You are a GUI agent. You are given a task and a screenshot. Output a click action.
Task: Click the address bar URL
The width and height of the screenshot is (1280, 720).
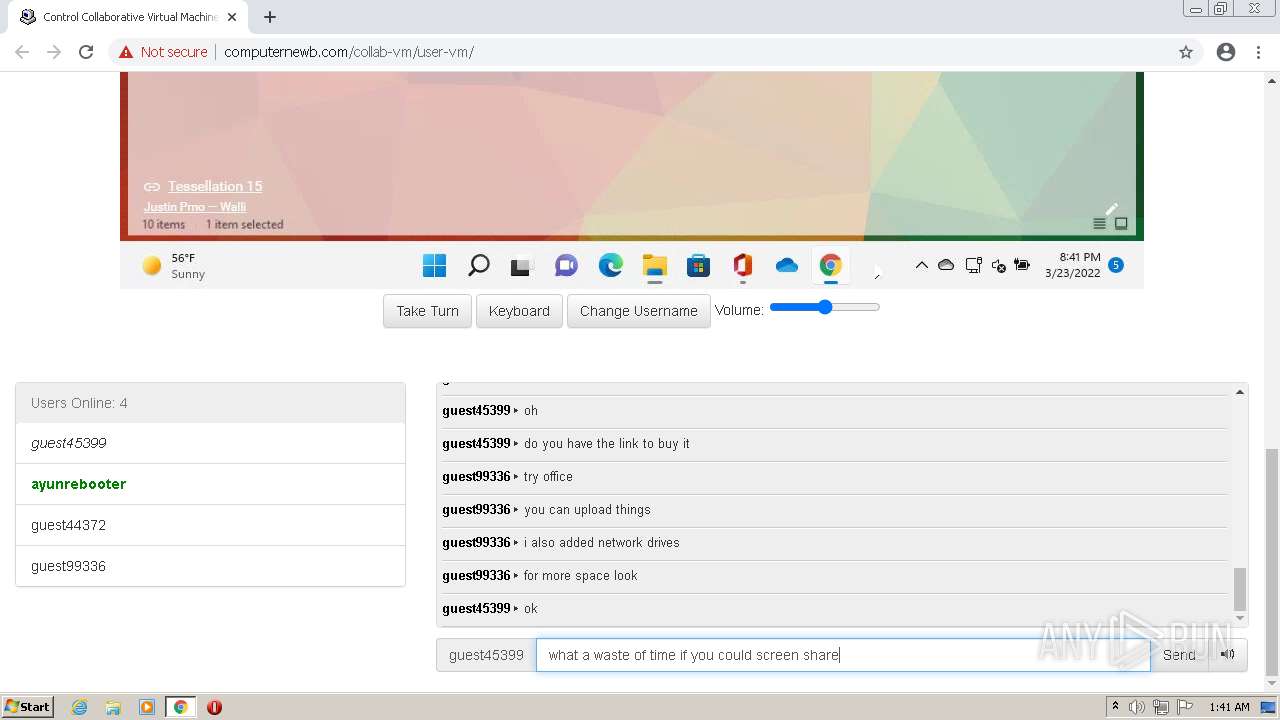coord(349,52)
